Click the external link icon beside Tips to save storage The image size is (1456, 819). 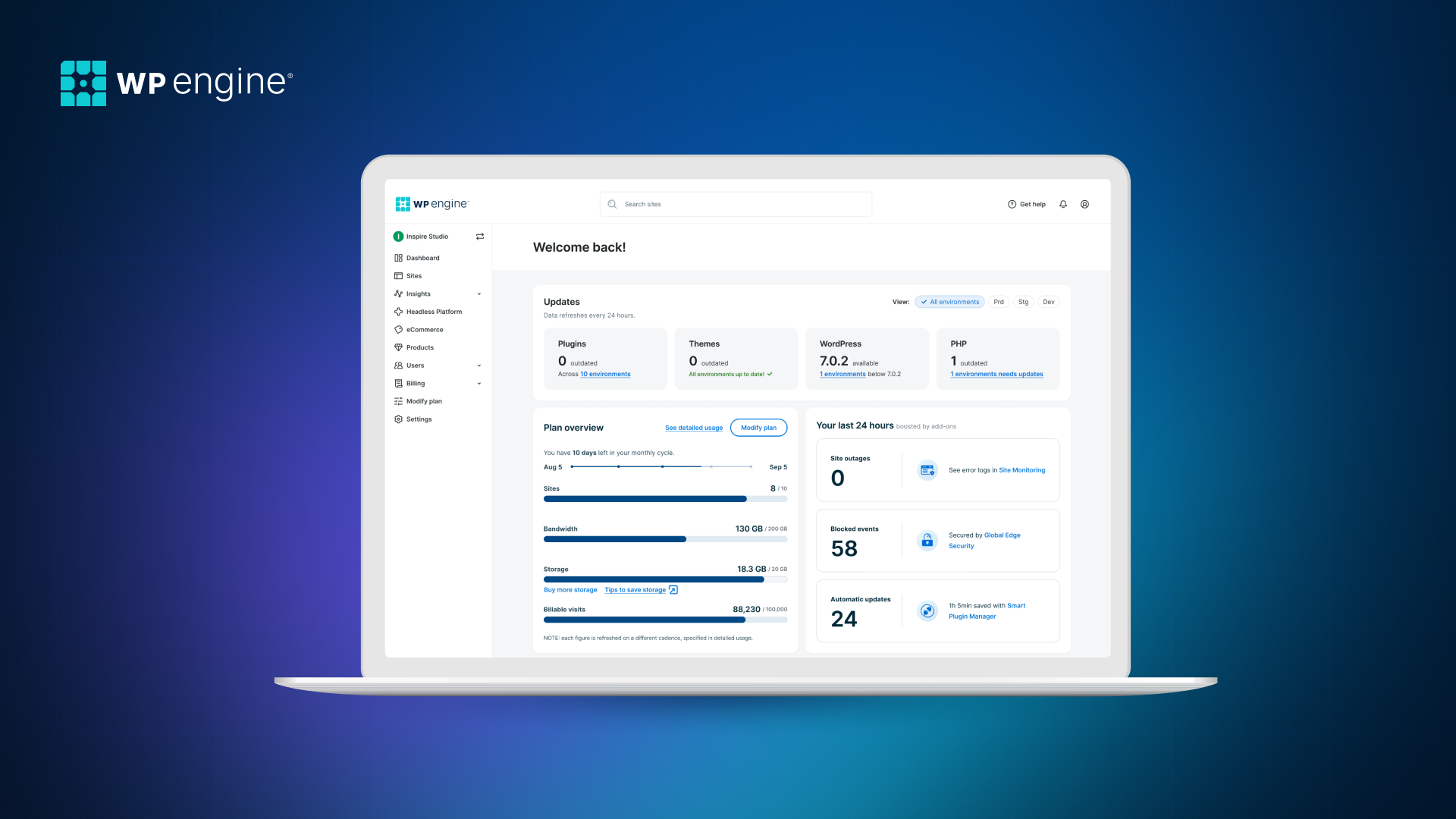coord(673,590)
